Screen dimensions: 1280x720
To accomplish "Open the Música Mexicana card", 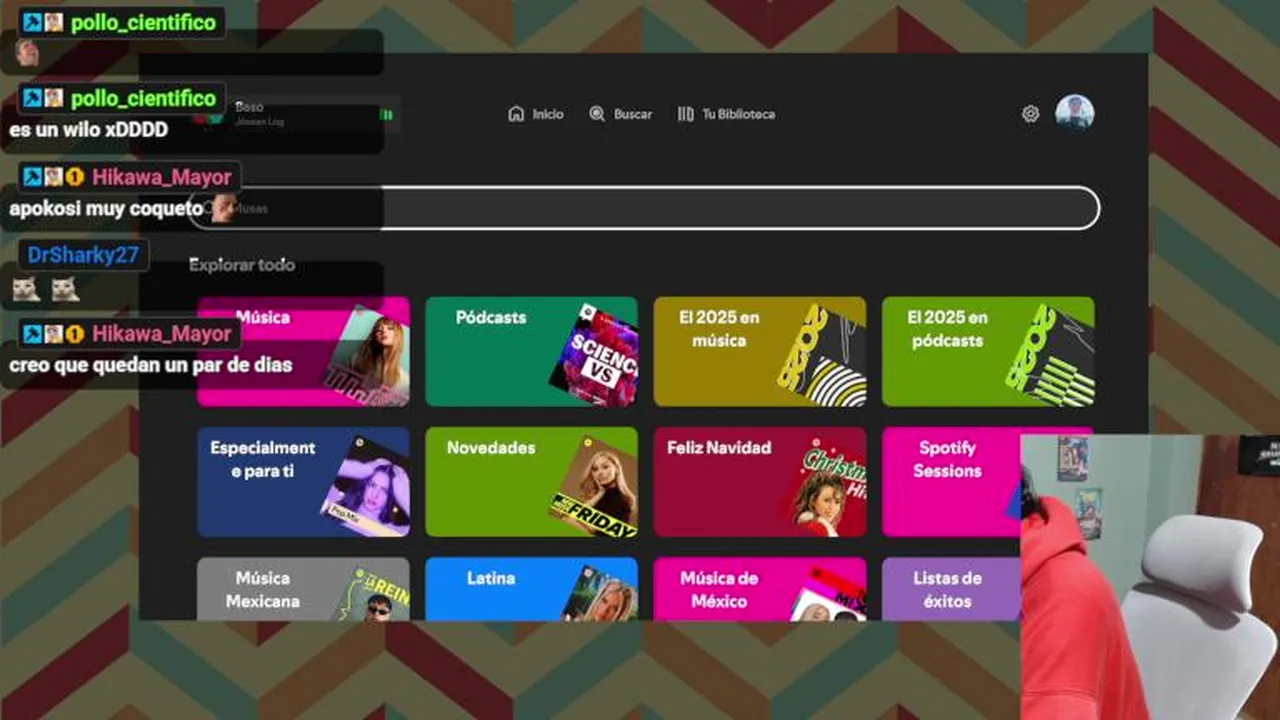I will pos(303,589).
